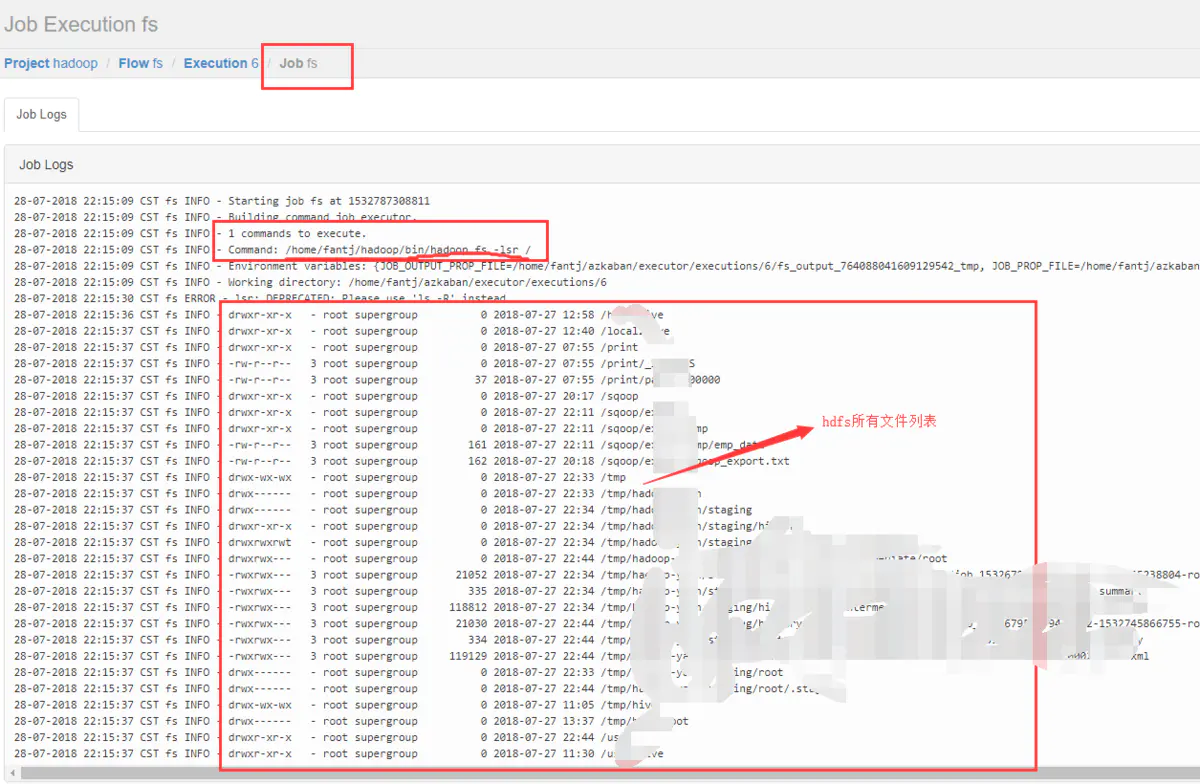This screenshot has width=1200, height=784.
Task: Click the listing row with file size 119129
Action: [x=582, y=656]
